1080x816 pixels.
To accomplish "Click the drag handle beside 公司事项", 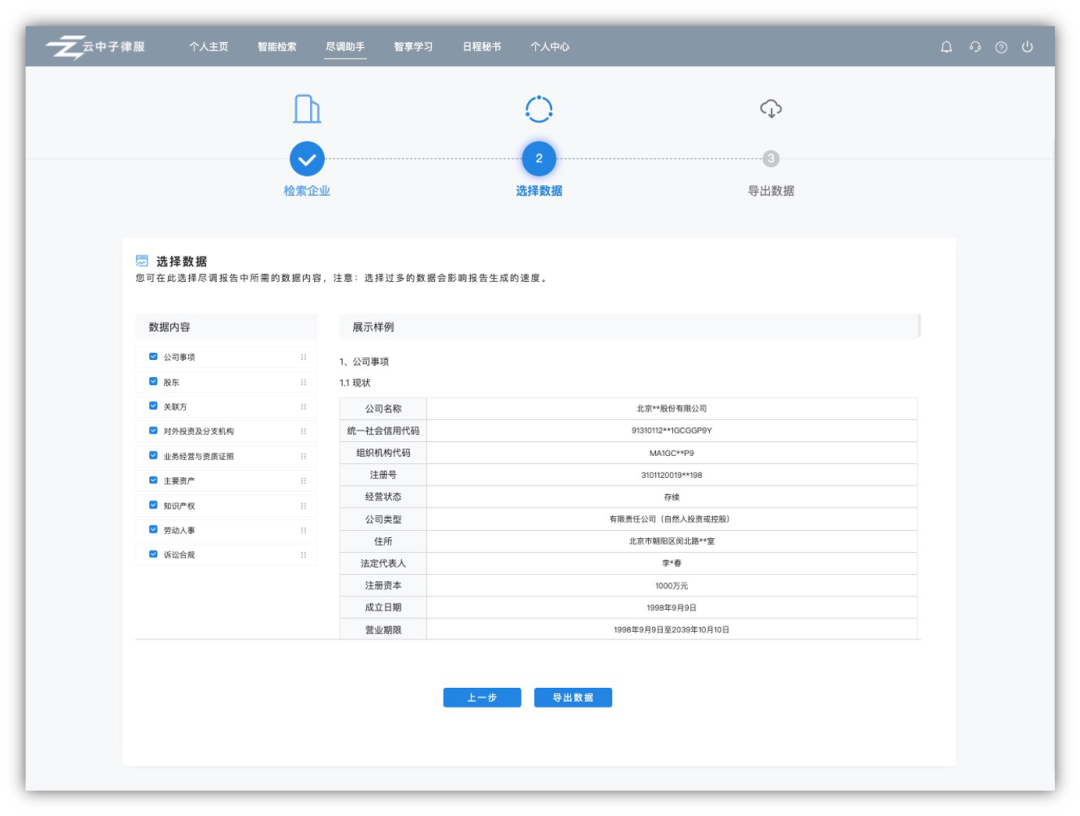I will (x=304, y=357).
